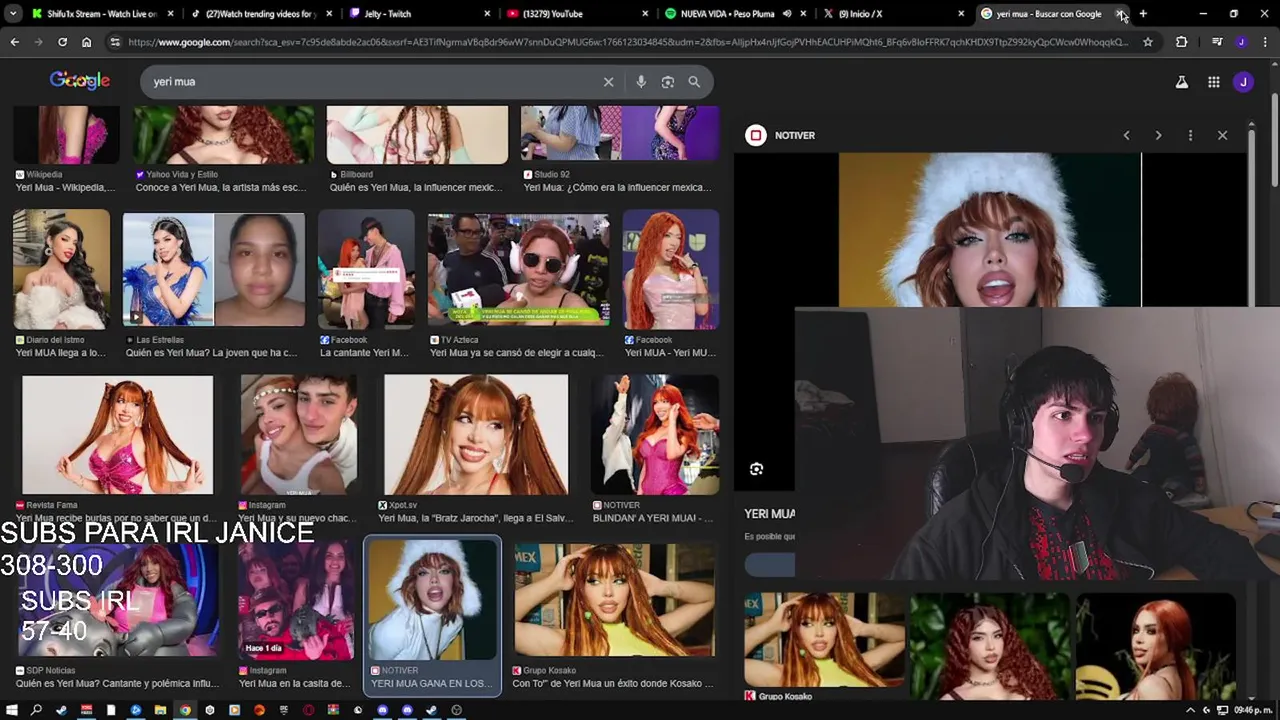Open Google apps grid menu
The image size is (1280, 720).
(1213, 82)
